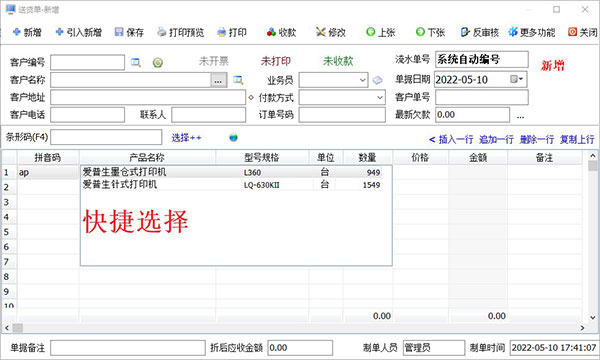Screen dimensions: 600x360
Task: Click the eraser icon beside 业务员
Action: click(377, 80)
